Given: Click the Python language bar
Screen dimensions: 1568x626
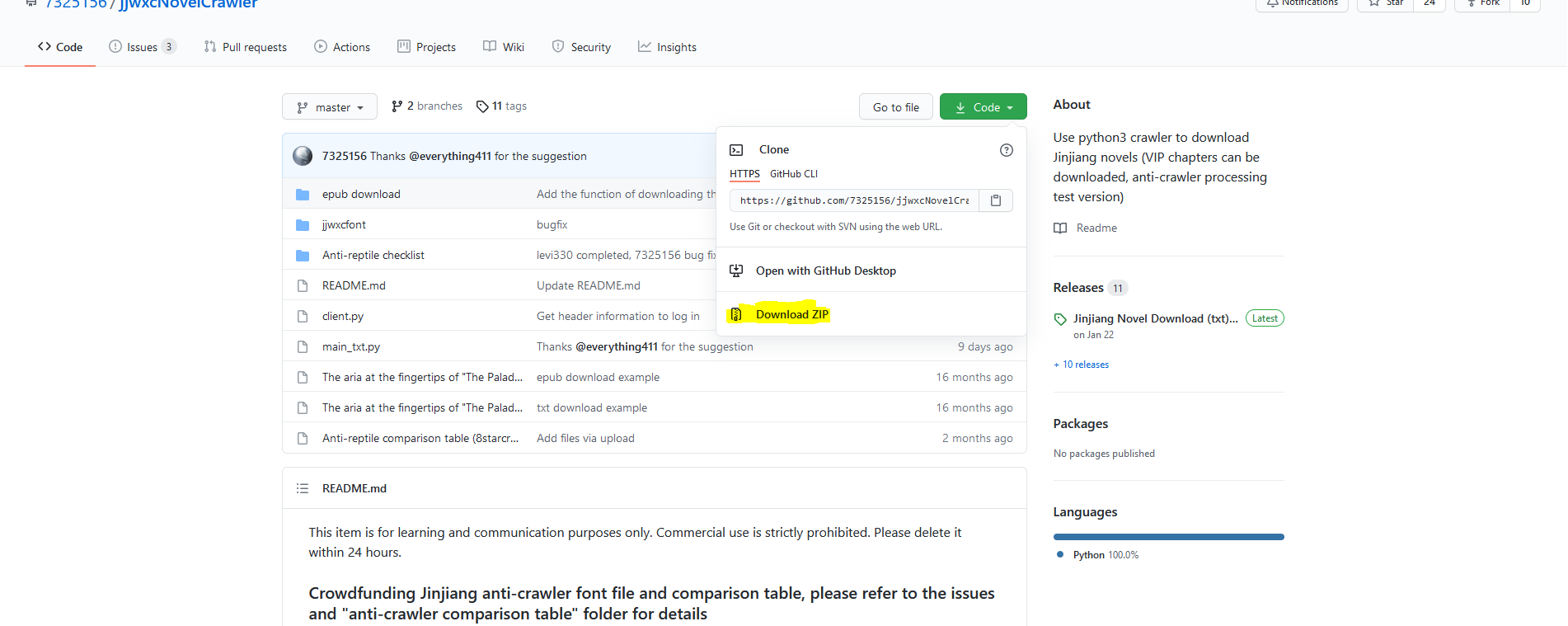Looking at the screenshot, I should tap(1169, 537).
